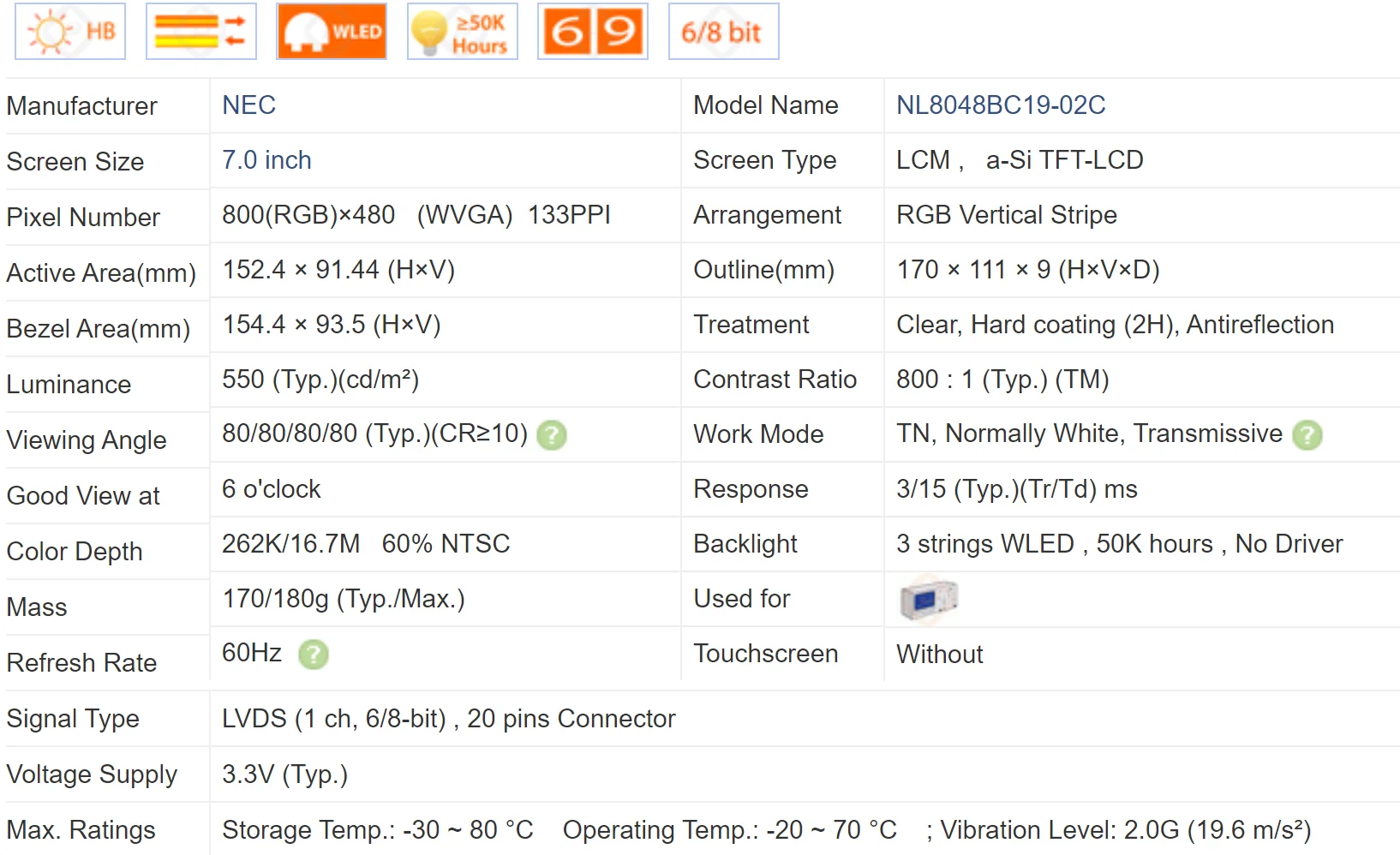Click the 3/15 (Typ.)(Tr/Td) ms response value
This screenshot has height=855, width=1400.
pos(1017,489)
